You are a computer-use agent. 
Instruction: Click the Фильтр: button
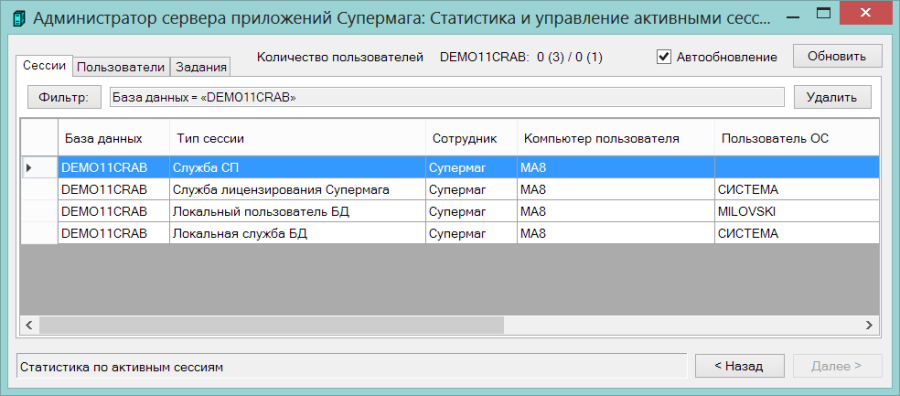[x=64, y=97]
